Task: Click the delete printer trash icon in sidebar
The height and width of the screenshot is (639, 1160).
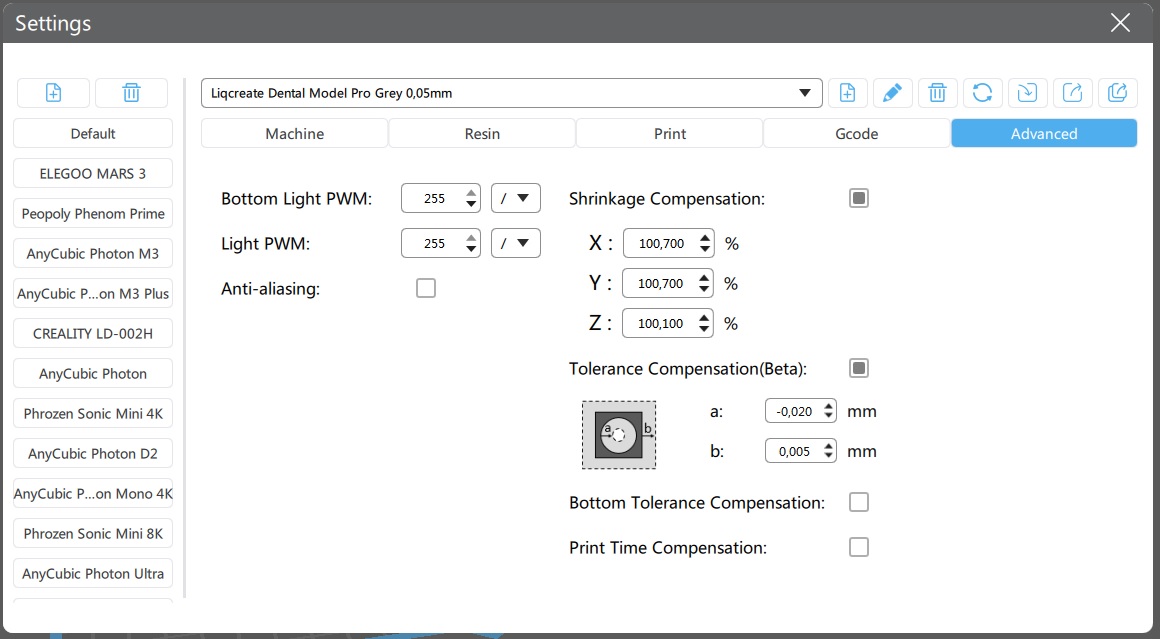Action: 131,93
